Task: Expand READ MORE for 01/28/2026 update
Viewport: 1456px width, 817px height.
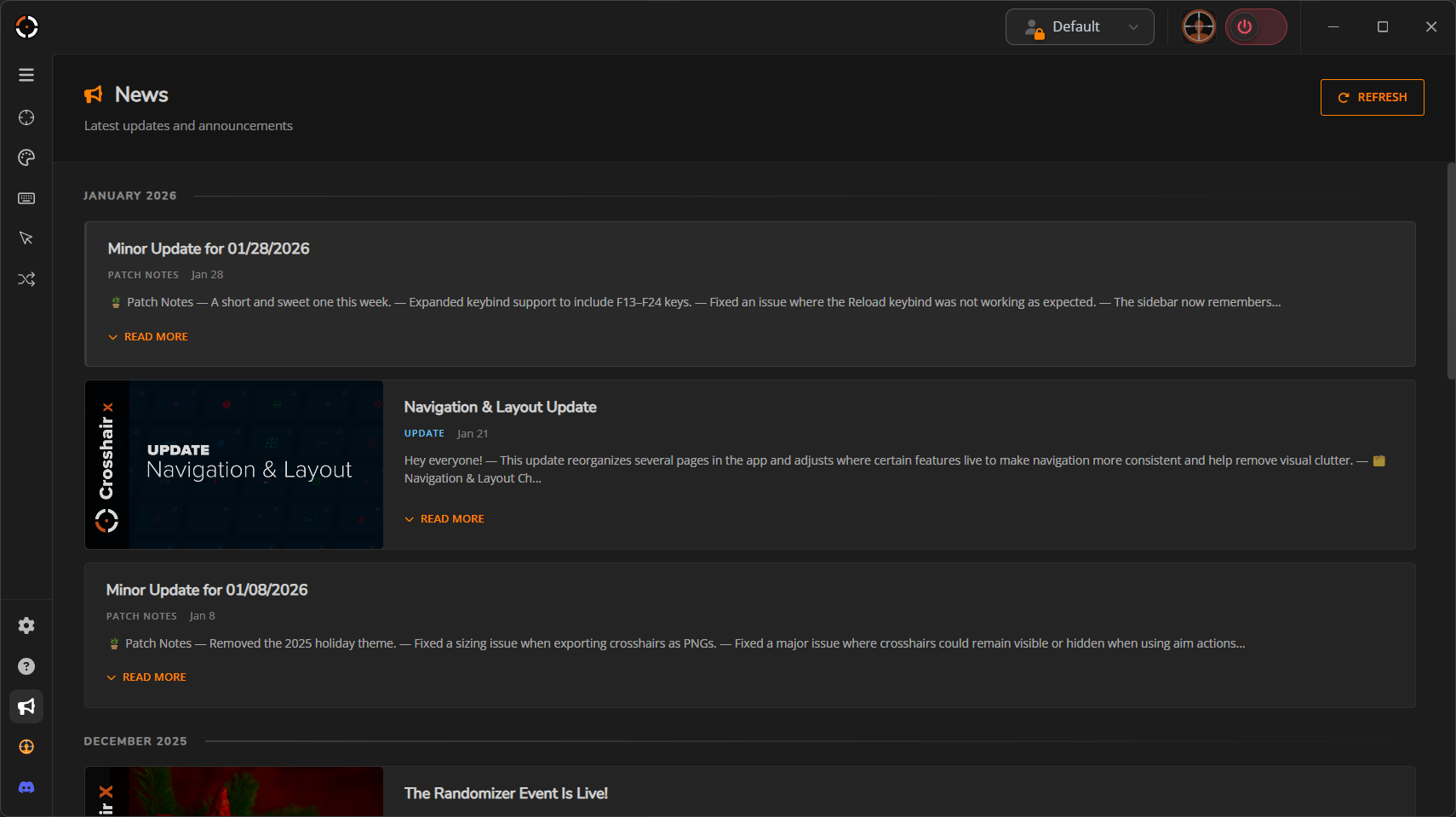Action: pyautogui.click(x=148, y=337)
